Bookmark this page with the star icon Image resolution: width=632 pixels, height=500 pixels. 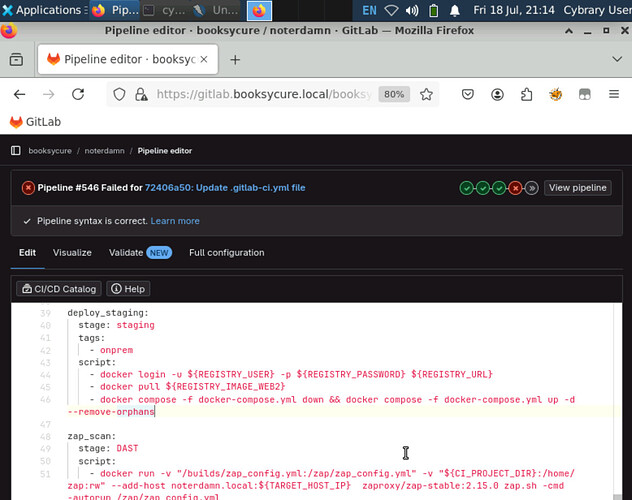[427, 94]
